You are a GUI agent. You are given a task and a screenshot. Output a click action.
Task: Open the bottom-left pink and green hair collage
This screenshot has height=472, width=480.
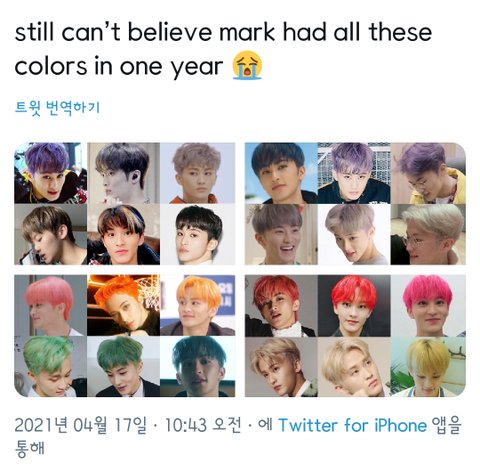(124, 336)
